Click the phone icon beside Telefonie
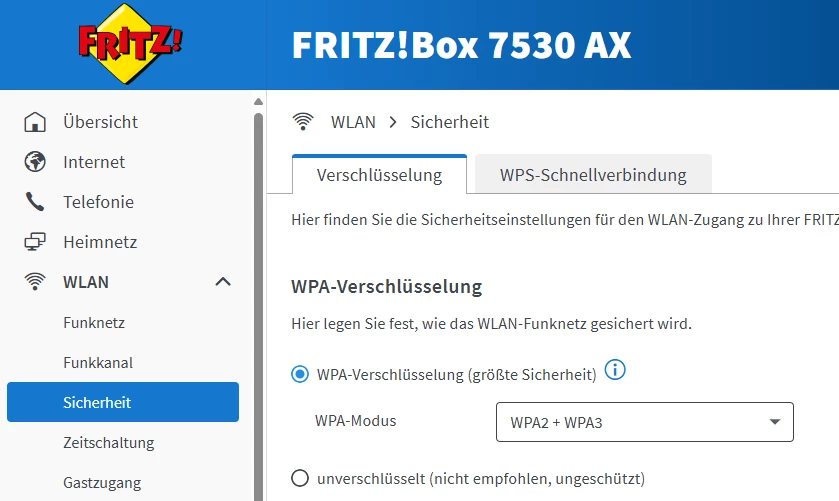839x501 pixels. pos(35,202)
